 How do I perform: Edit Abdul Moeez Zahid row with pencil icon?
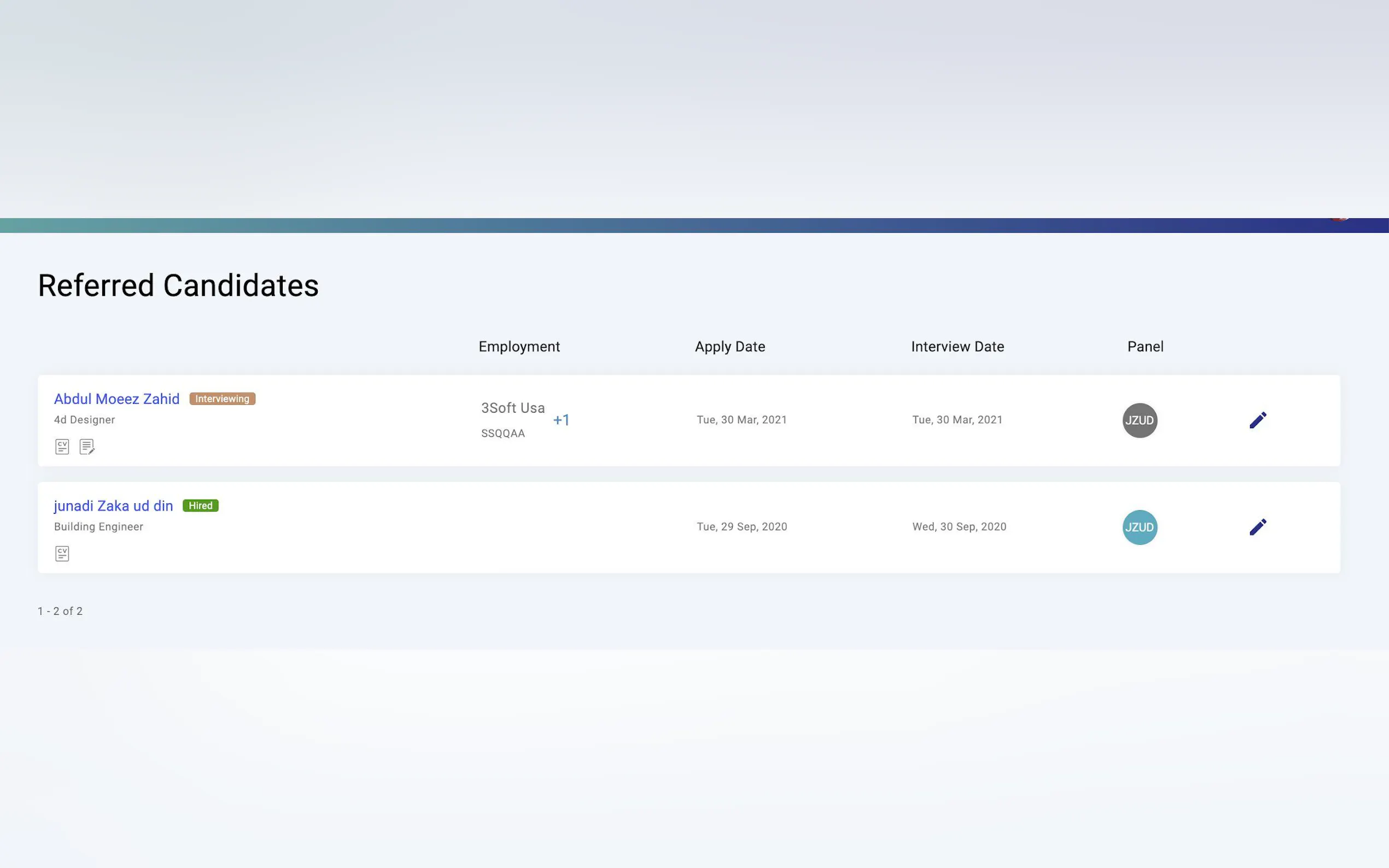click(x=1258, y=420)
